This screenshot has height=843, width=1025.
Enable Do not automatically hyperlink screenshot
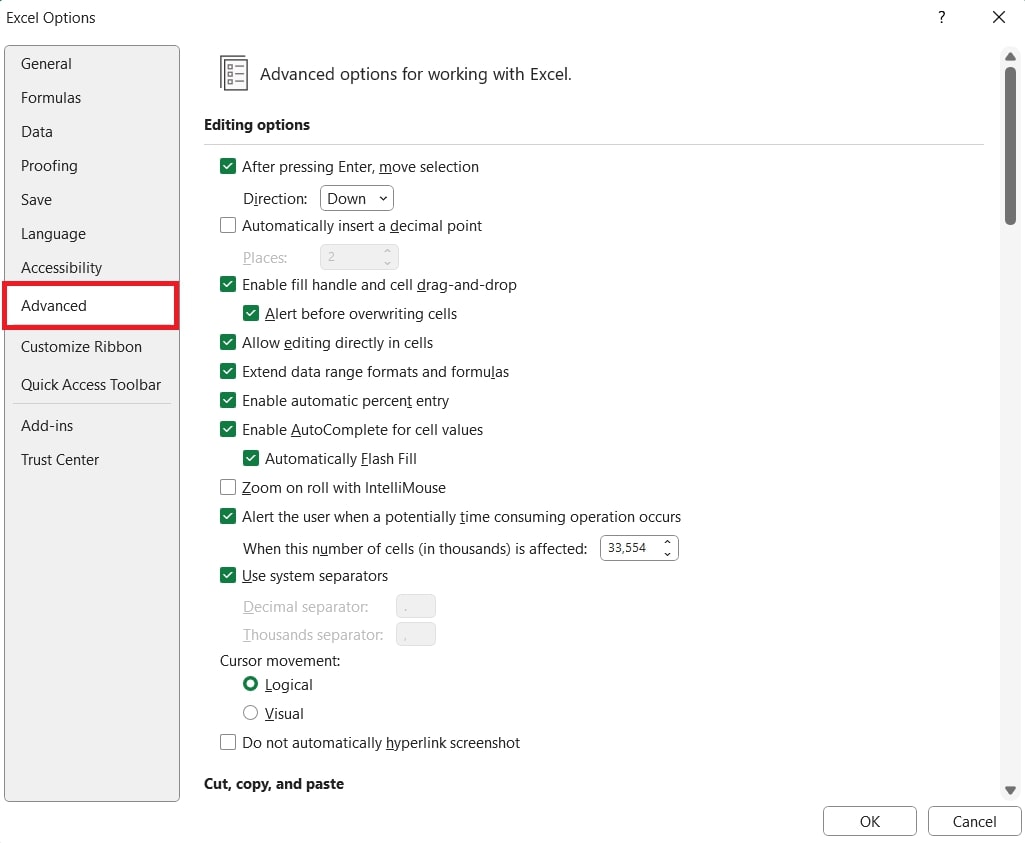pos(227,742)
